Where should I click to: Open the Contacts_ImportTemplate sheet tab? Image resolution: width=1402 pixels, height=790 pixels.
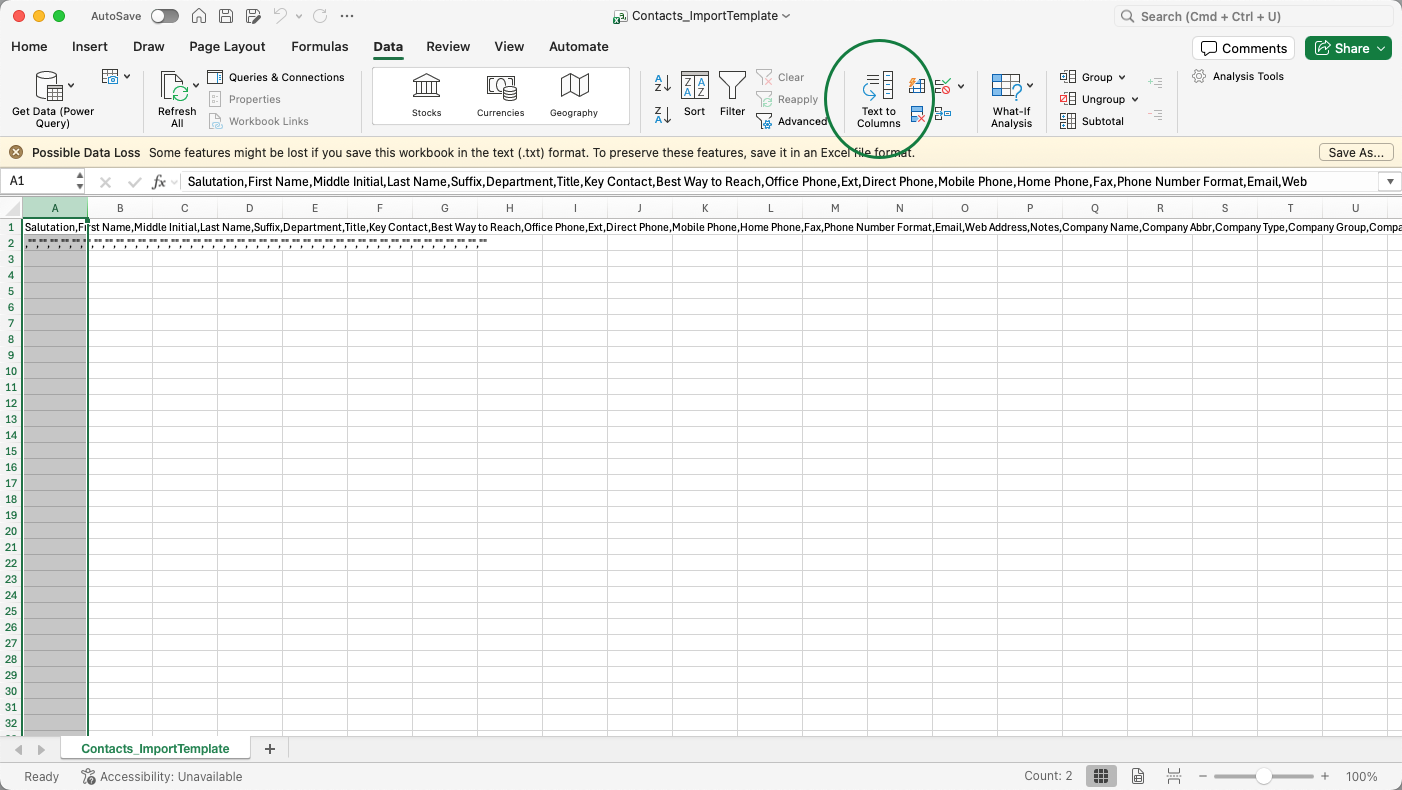click(155, 748)
